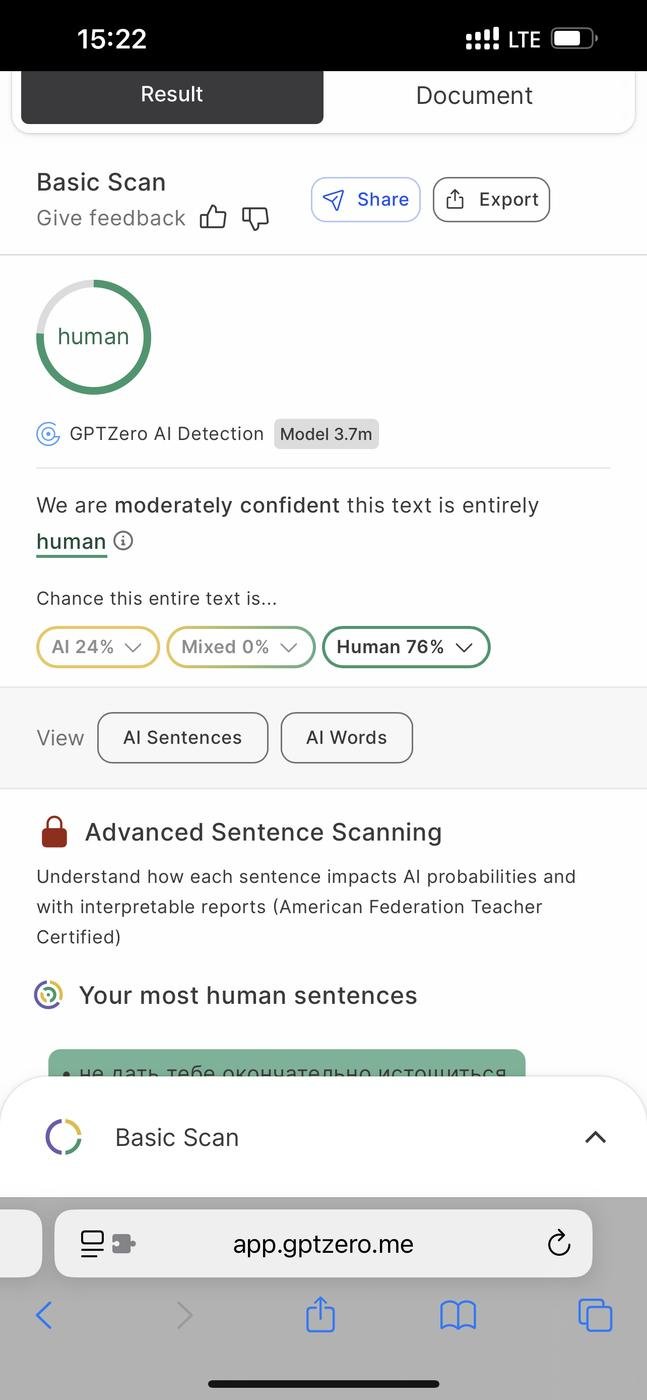Click the Export button
Image resolution: width=647 pixels, height=1400 pixels.
(x=491, y=199)
